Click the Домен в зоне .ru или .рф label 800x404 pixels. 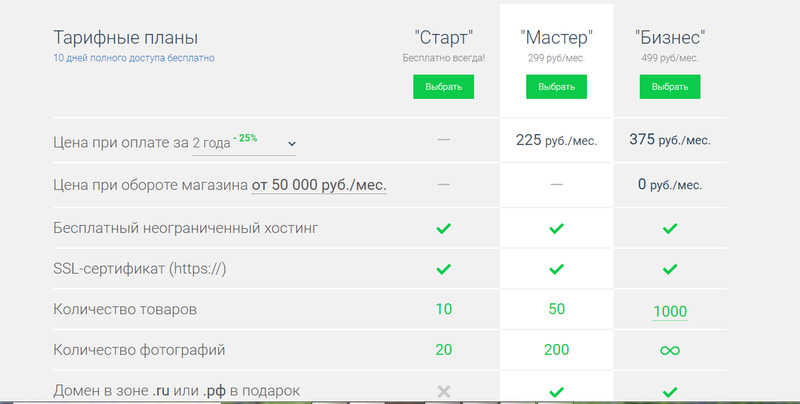pos(177,391)
